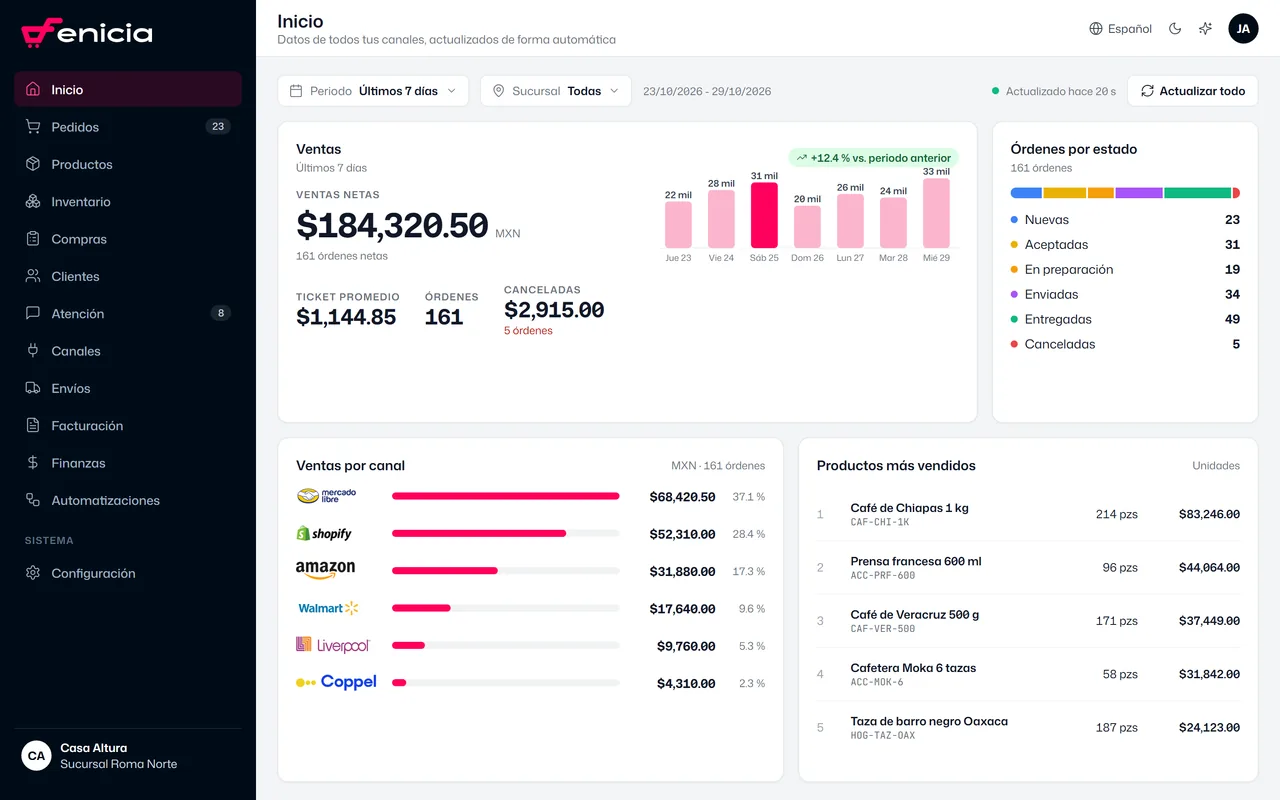Click the globe language icon
The height and width of the screenshot is (800, 1280).
1096,29
